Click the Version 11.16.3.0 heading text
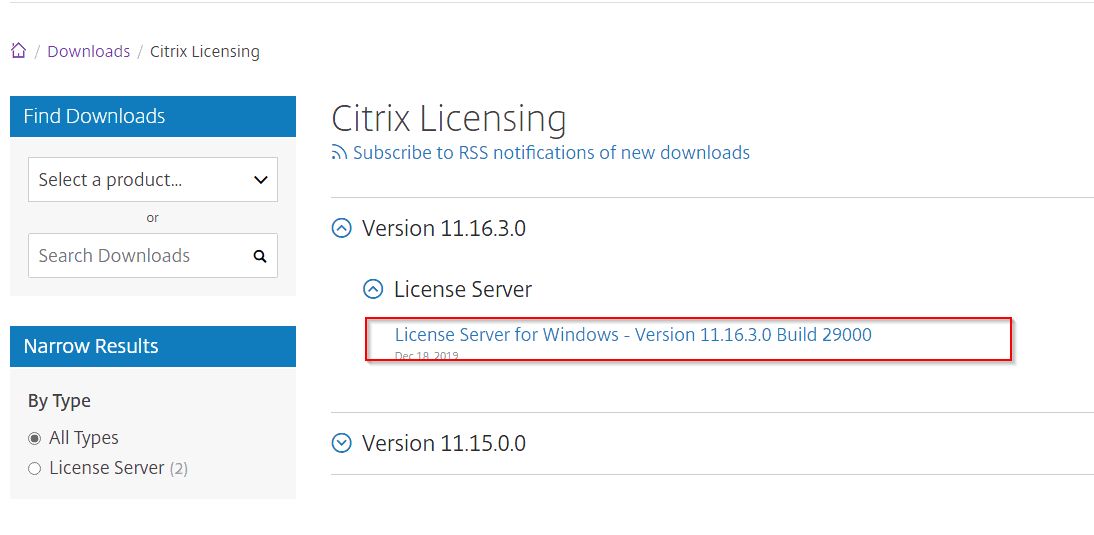The image size is (1094, 535). point(444,228)
